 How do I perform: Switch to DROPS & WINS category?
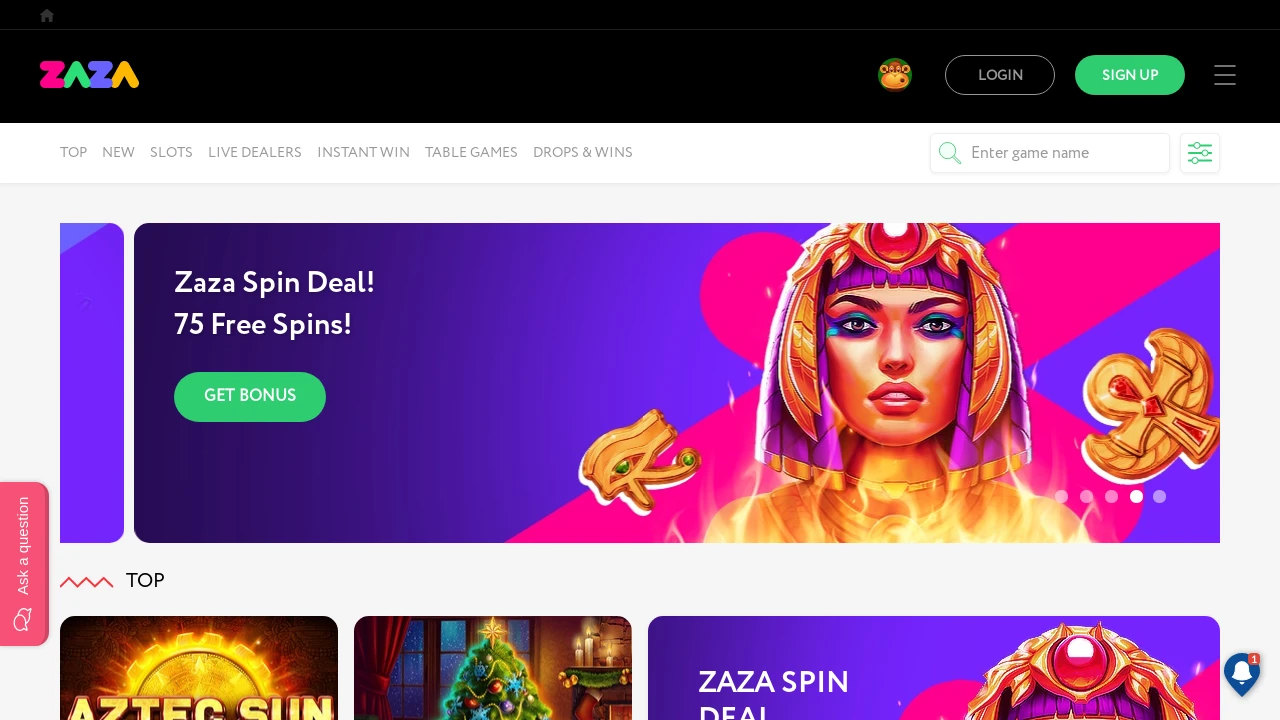pyautogui.click(x=583, y=152)
